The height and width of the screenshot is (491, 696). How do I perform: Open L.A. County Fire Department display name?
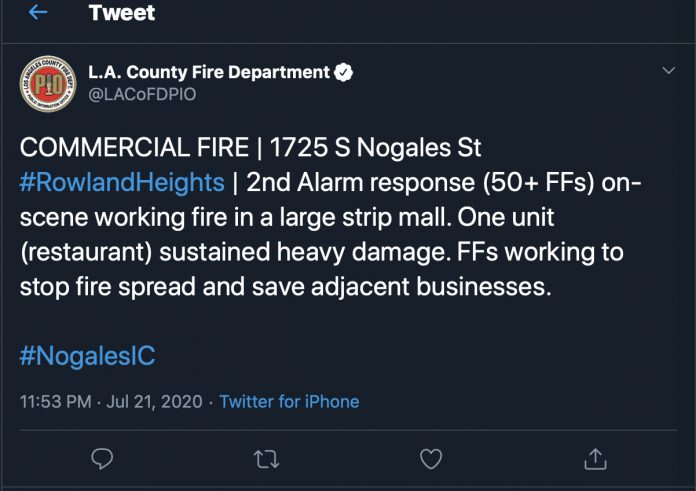click(209, 72)
